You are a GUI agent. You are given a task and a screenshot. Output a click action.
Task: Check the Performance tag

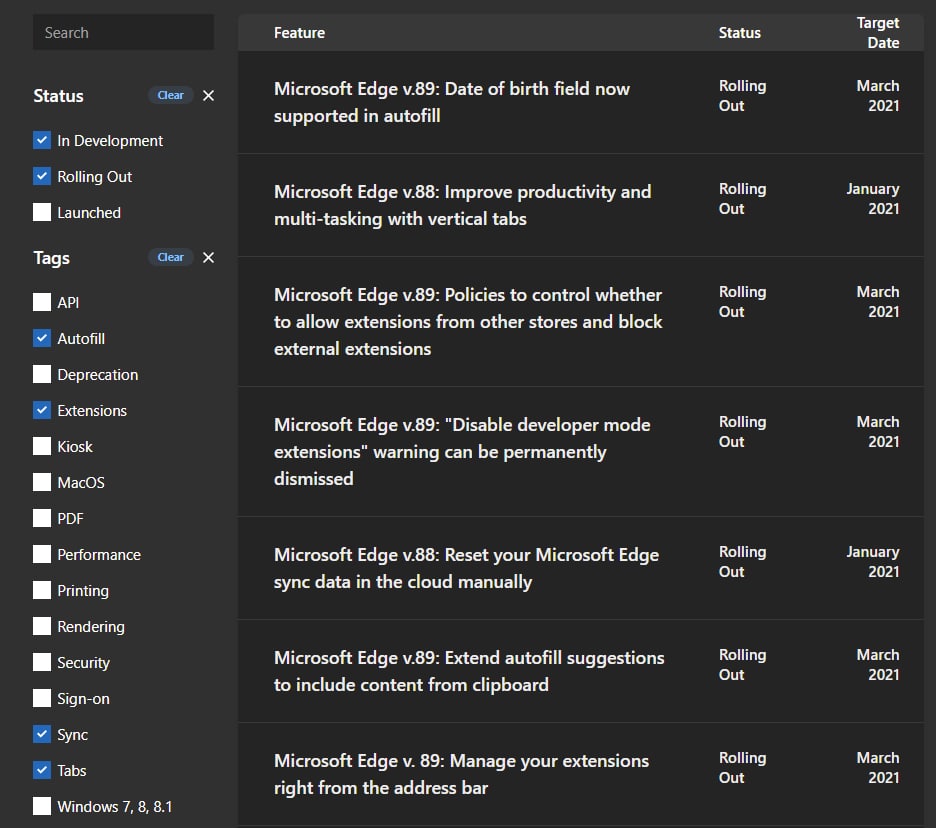tap(42, 554)
